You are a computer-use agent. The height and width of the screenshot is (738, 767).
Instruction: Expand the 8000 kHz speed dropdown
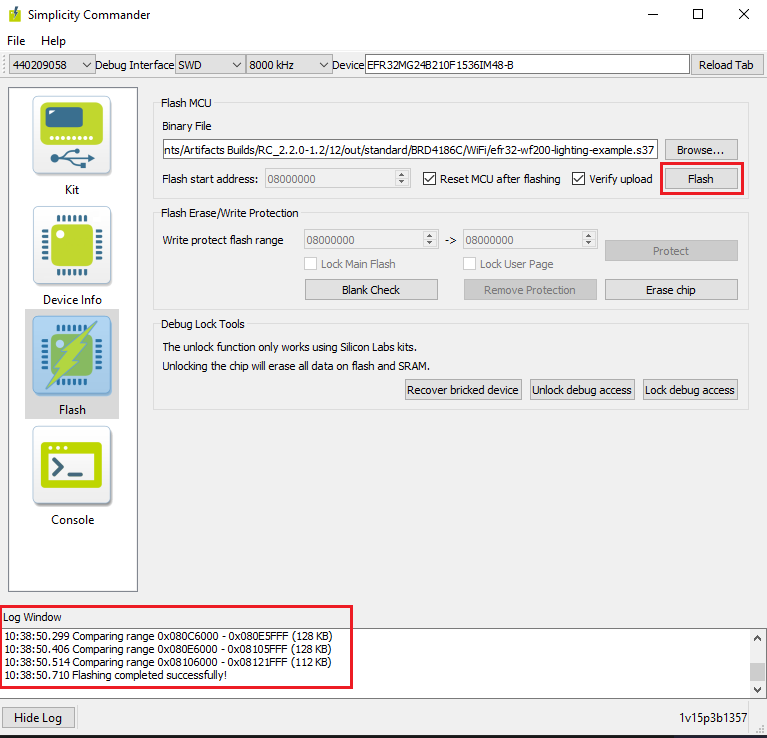[288, 65]
